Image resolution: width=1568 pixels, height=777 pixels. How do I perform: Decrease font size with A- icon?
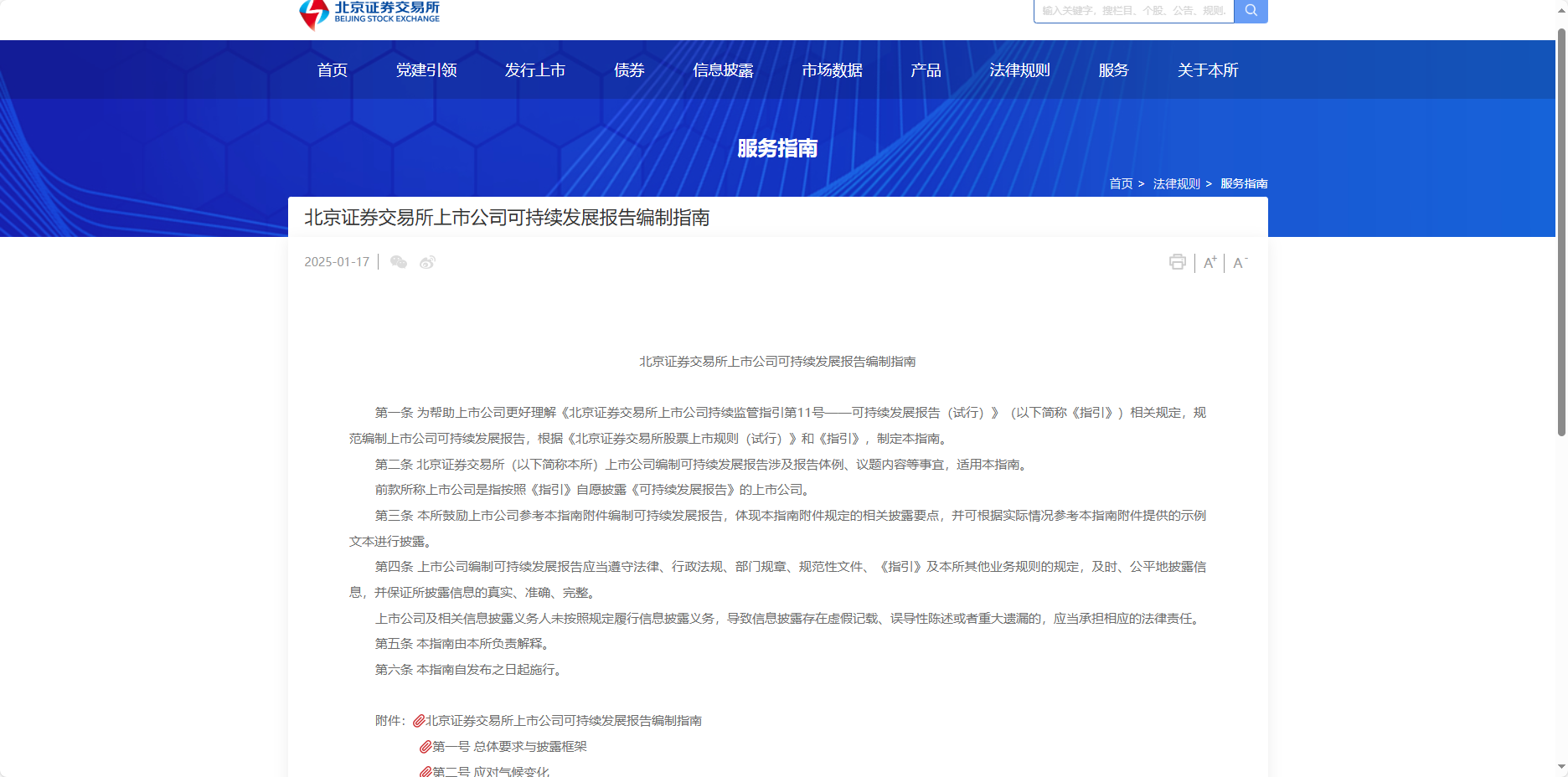pyautogui.click(x=1240, y=262)
